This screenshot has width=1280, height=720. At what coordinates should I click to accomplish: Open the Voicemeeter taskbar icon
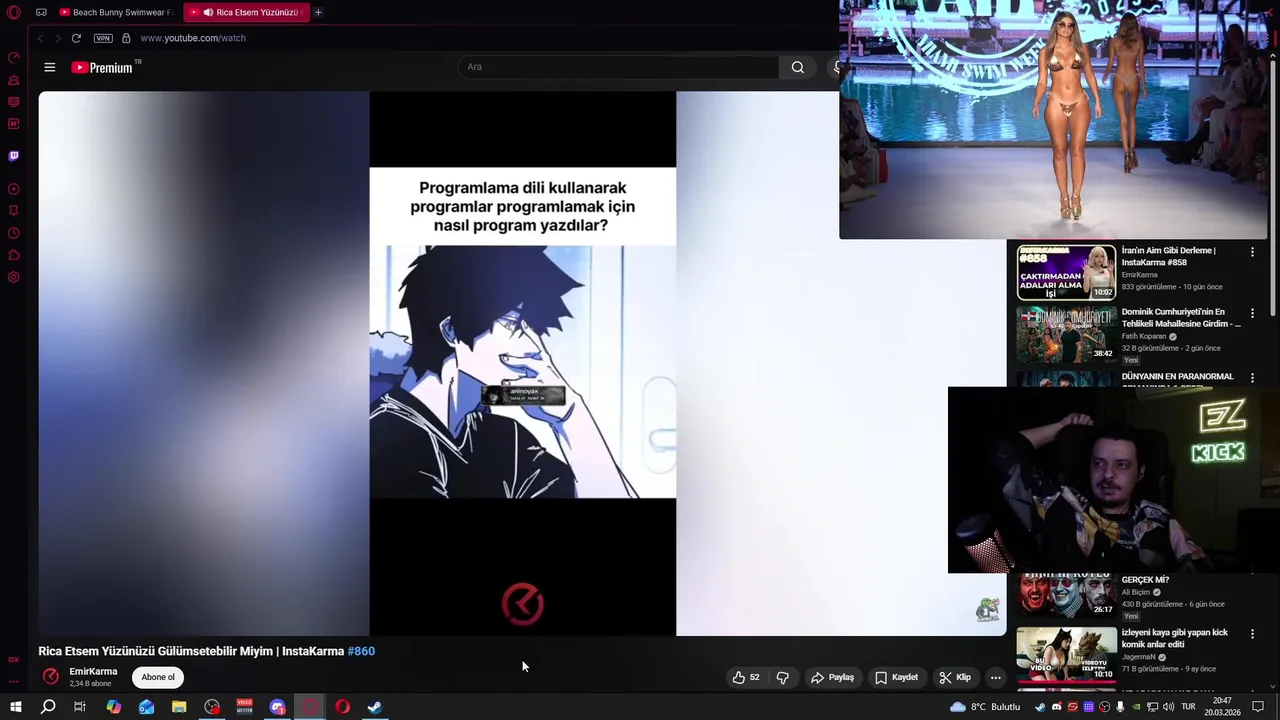244,707
